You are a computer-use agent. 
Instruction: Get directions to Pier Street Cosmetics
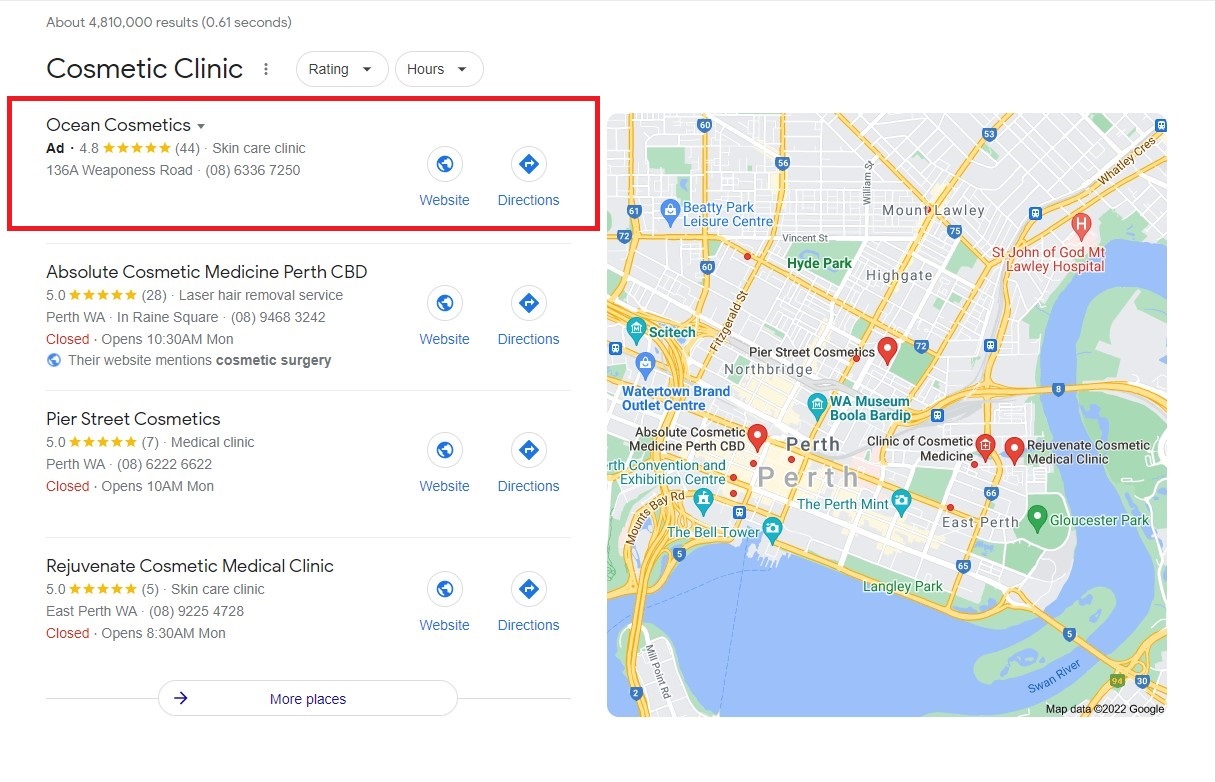pos(529,450)
